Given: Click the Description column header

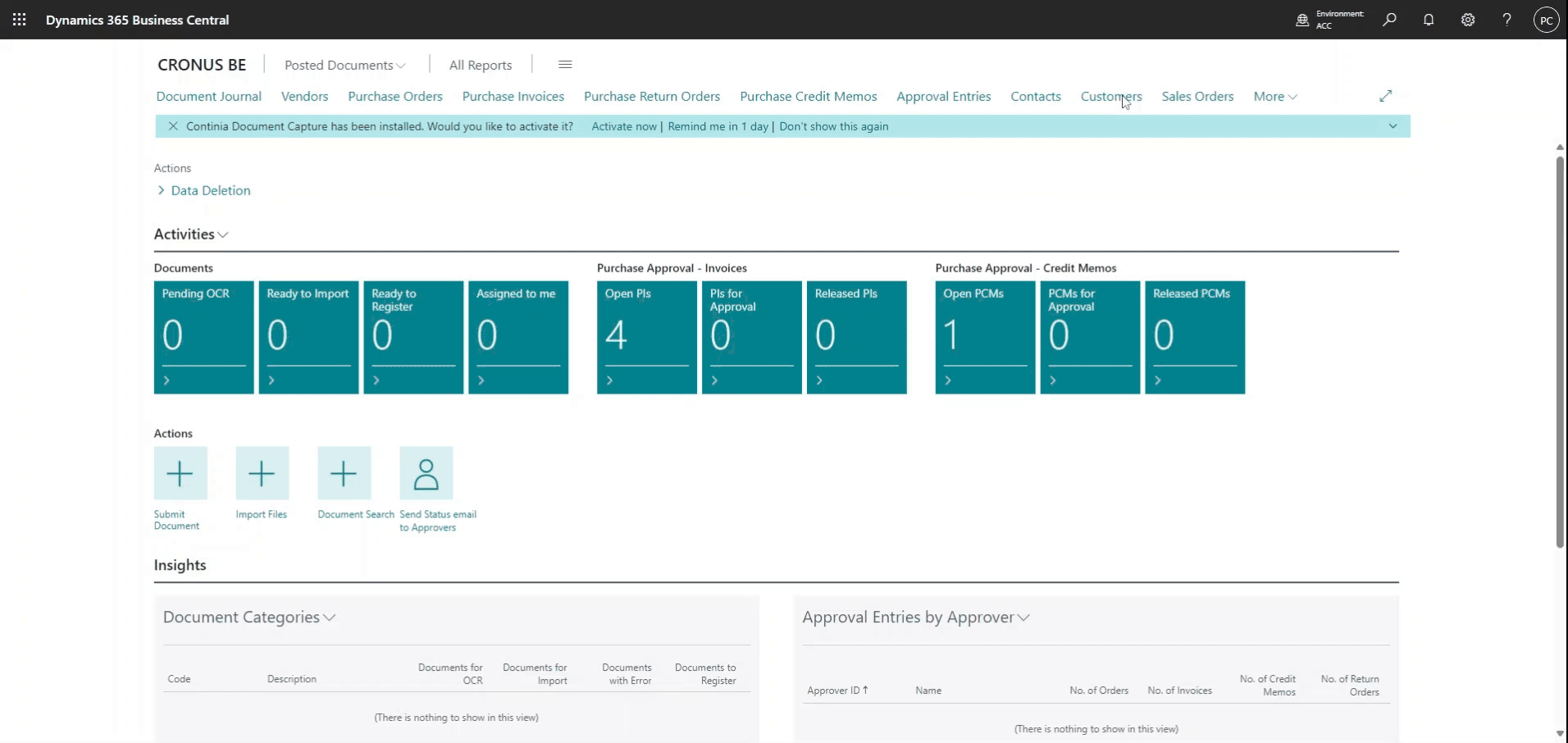Looking at the screenshot, I should [292, 679].
